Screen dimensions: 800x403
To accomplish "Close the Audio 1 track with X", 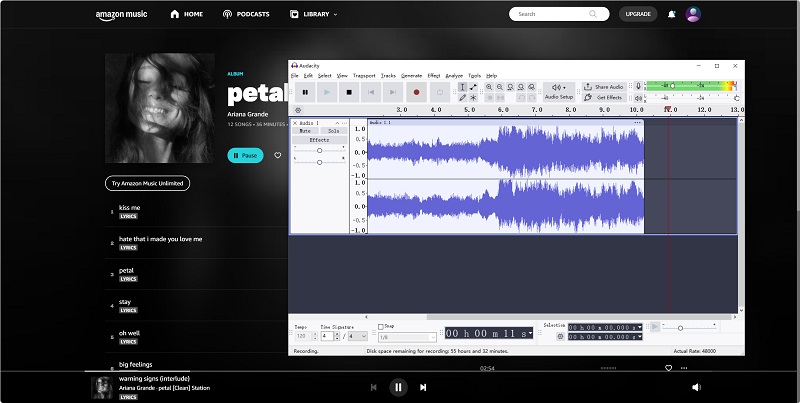I will tap(294, 123).
